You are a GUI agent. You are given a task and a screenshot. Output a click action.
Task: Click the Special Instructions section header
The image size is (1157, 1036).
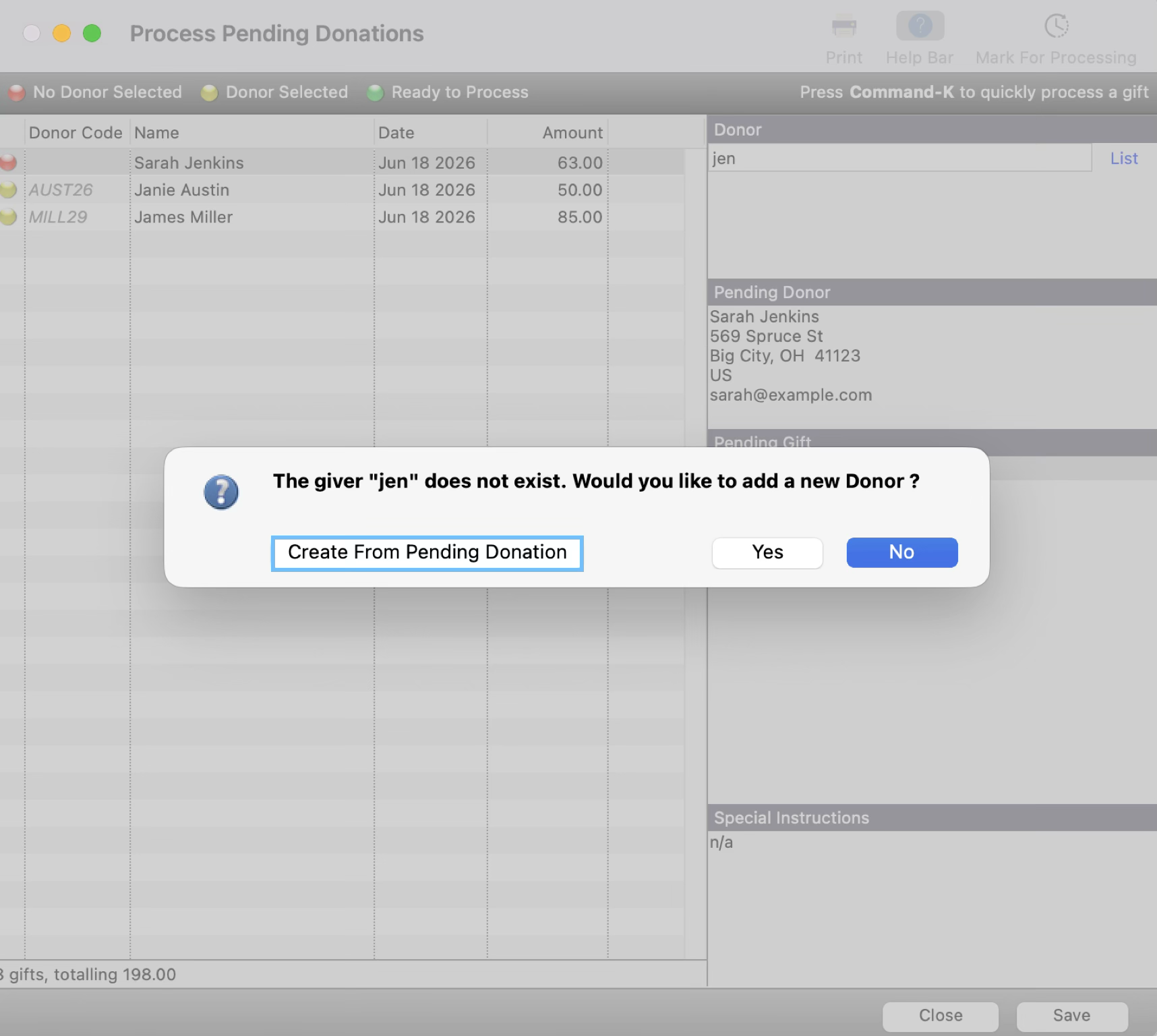[x=932, y=817]
